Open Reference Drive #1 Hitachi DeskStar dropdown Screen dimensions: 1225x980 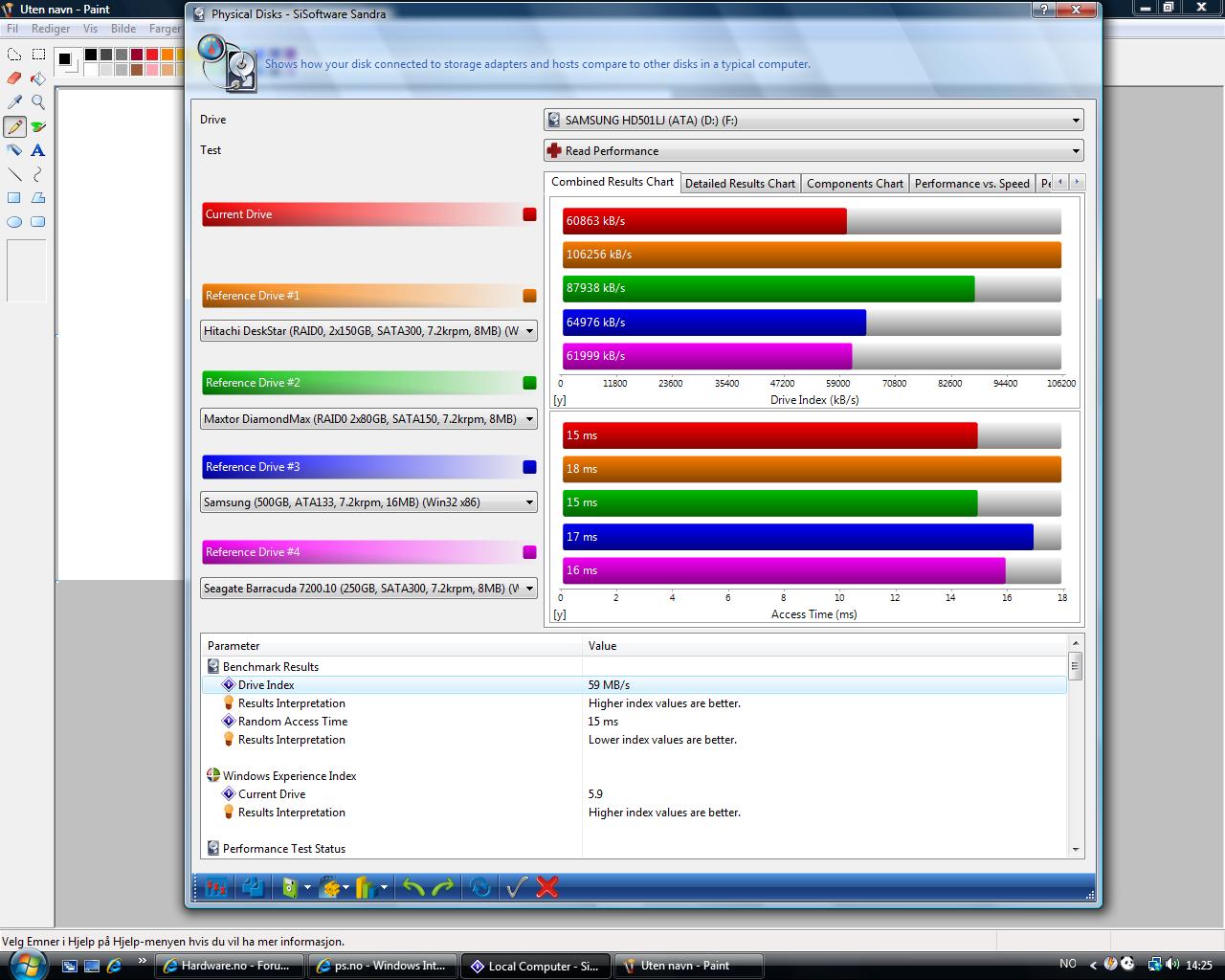tap(368, 331)
